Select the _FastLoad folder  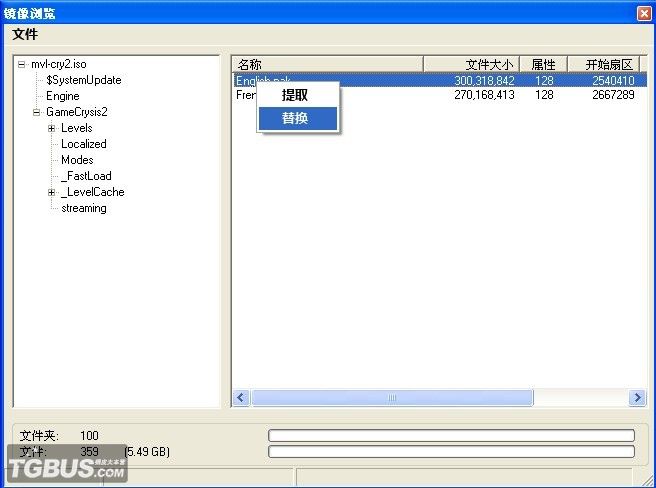[x=86, y=176]
